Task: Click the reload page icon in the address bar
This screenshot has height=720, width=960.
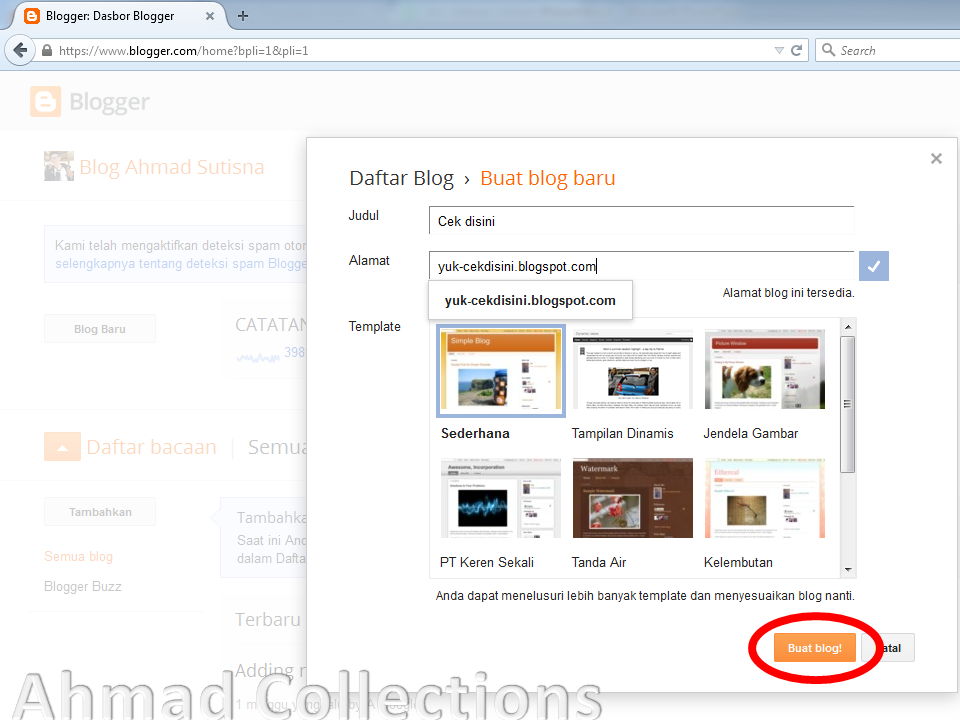Action: pyautogui.click(x=797, y=50)
